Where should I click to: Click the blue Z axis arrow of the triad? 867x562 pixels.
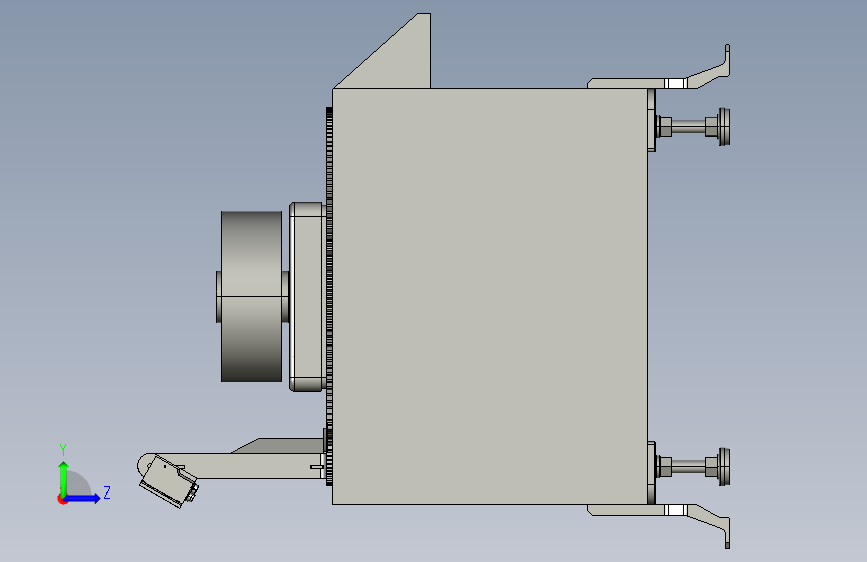83,498
